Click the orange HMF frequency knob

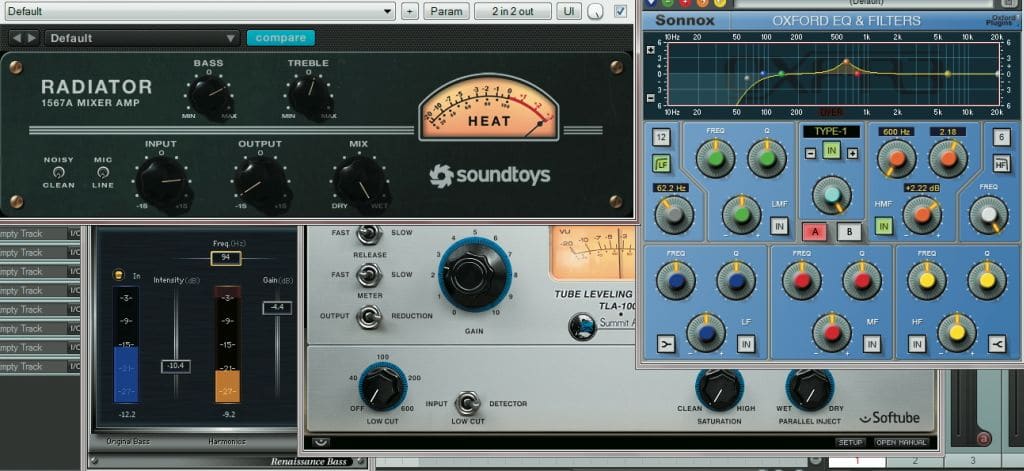[x=897, y=159]
